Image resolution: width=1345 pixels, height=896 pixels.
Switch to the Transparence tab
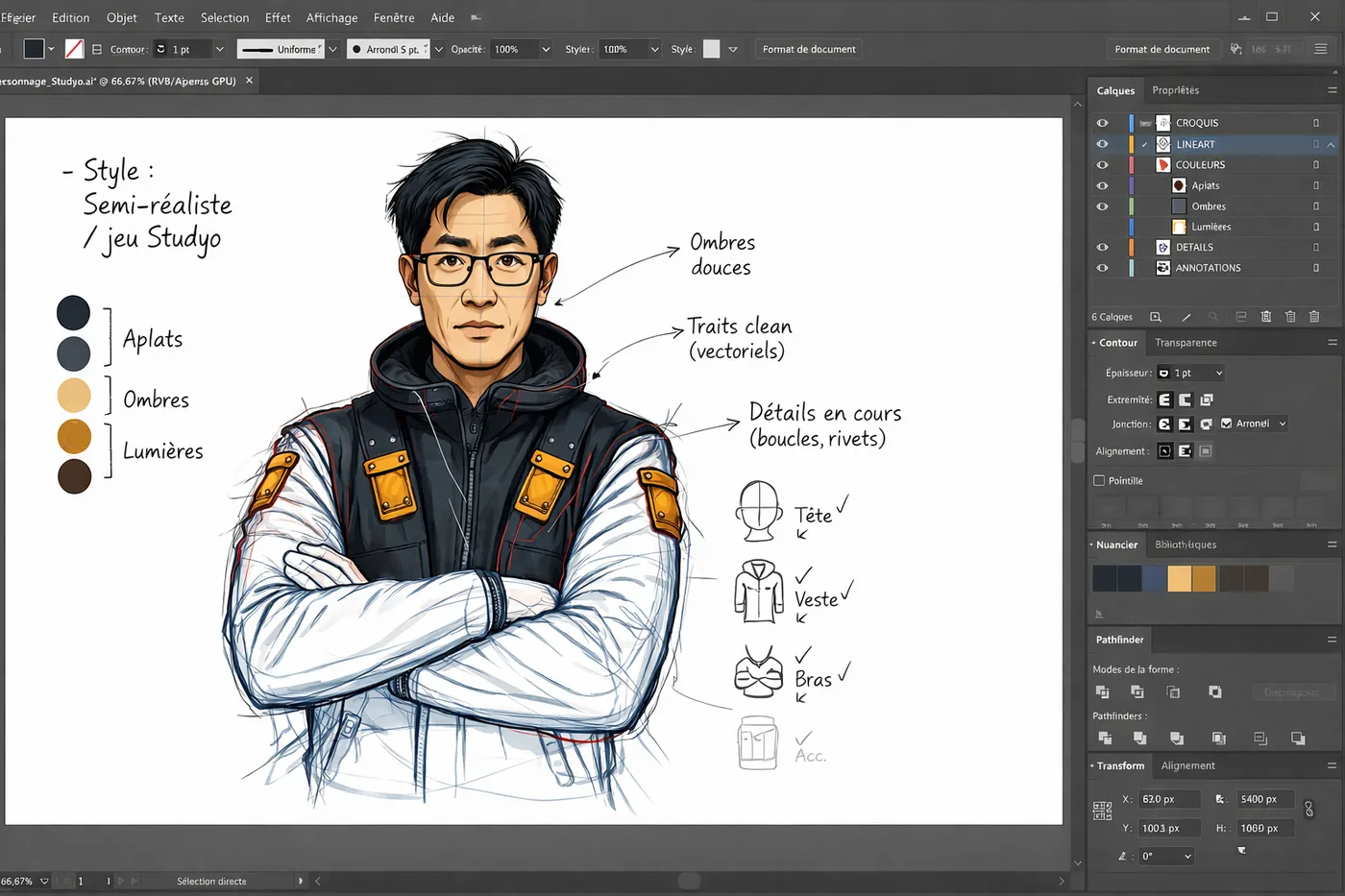coord(1186,343)
